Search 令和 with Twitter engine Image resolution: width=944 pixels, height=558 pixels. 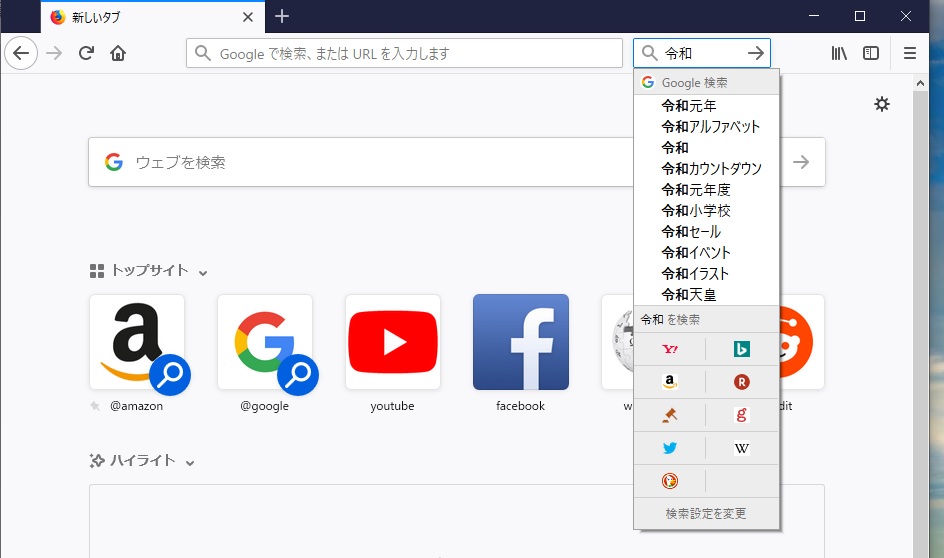669,448
